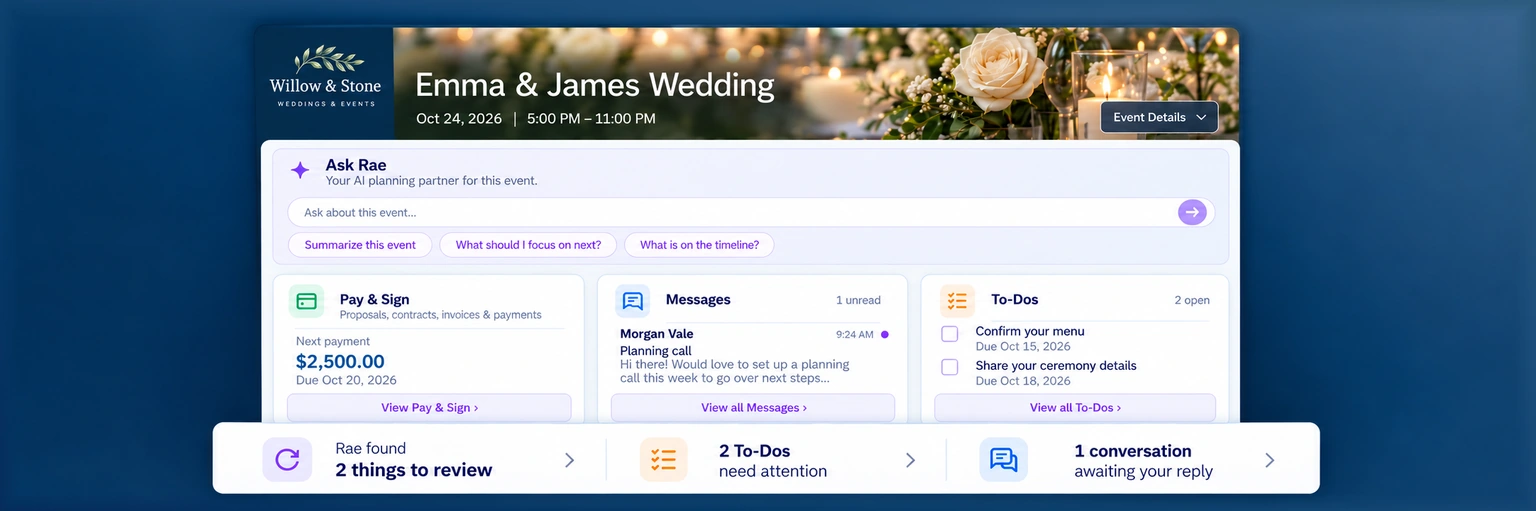Viewport: 1536px width, 511px height.
Task: Open the 1 conversation awaiting reply chevron
Action: tap(1269, 460)
